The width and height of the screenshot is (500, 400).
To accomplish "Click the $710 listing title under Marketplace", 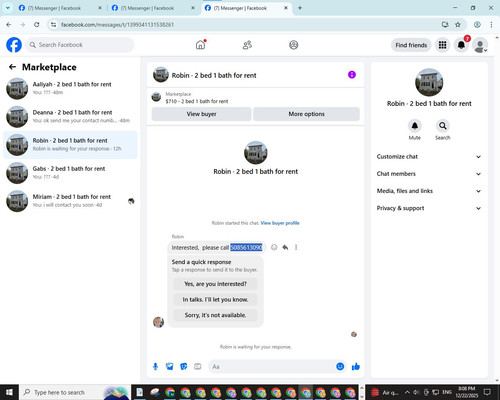I will coord(197,101).
